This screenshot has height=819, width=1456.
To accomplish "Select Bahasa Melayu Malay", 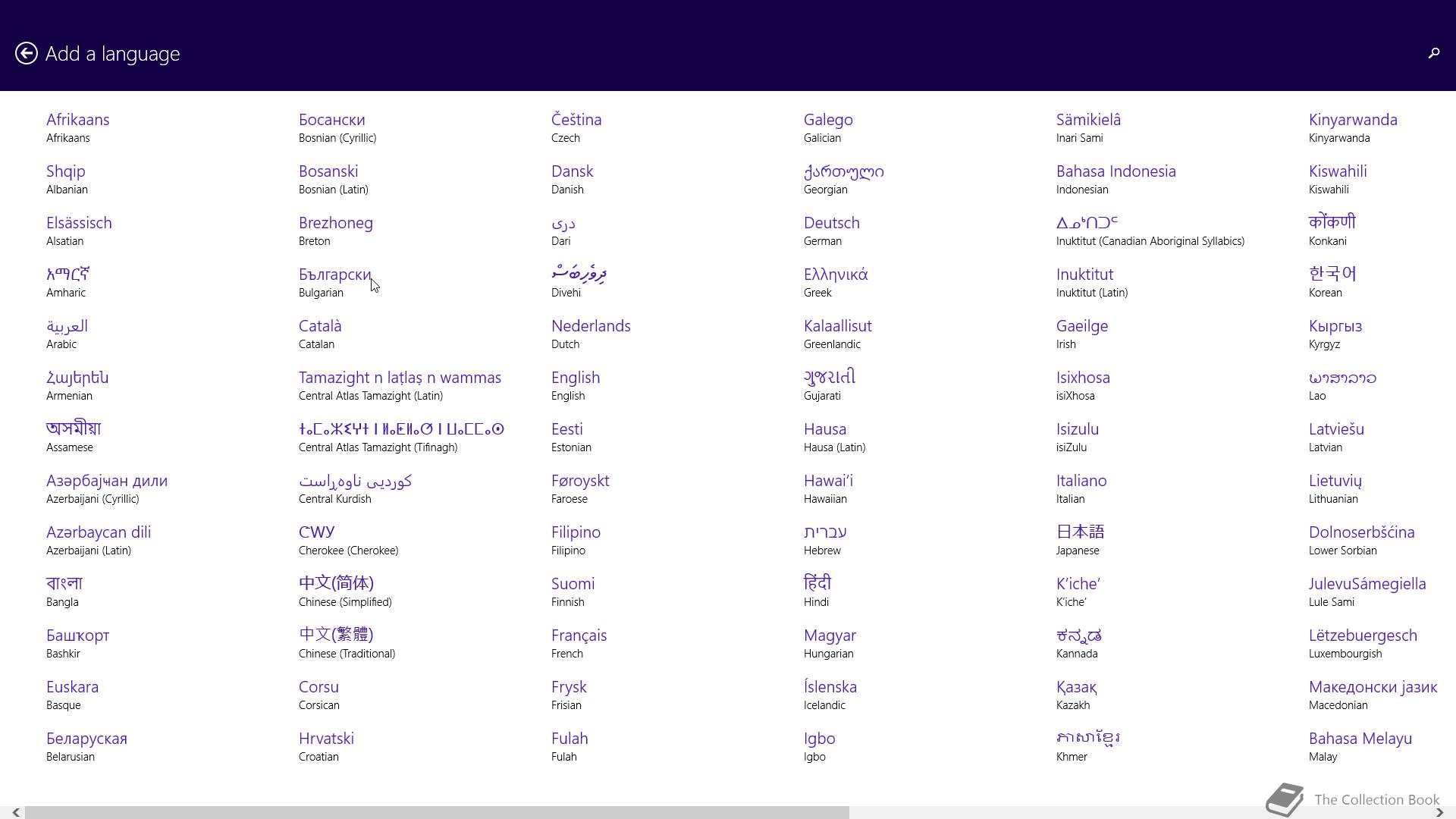I will click(x=1360, y=747).
